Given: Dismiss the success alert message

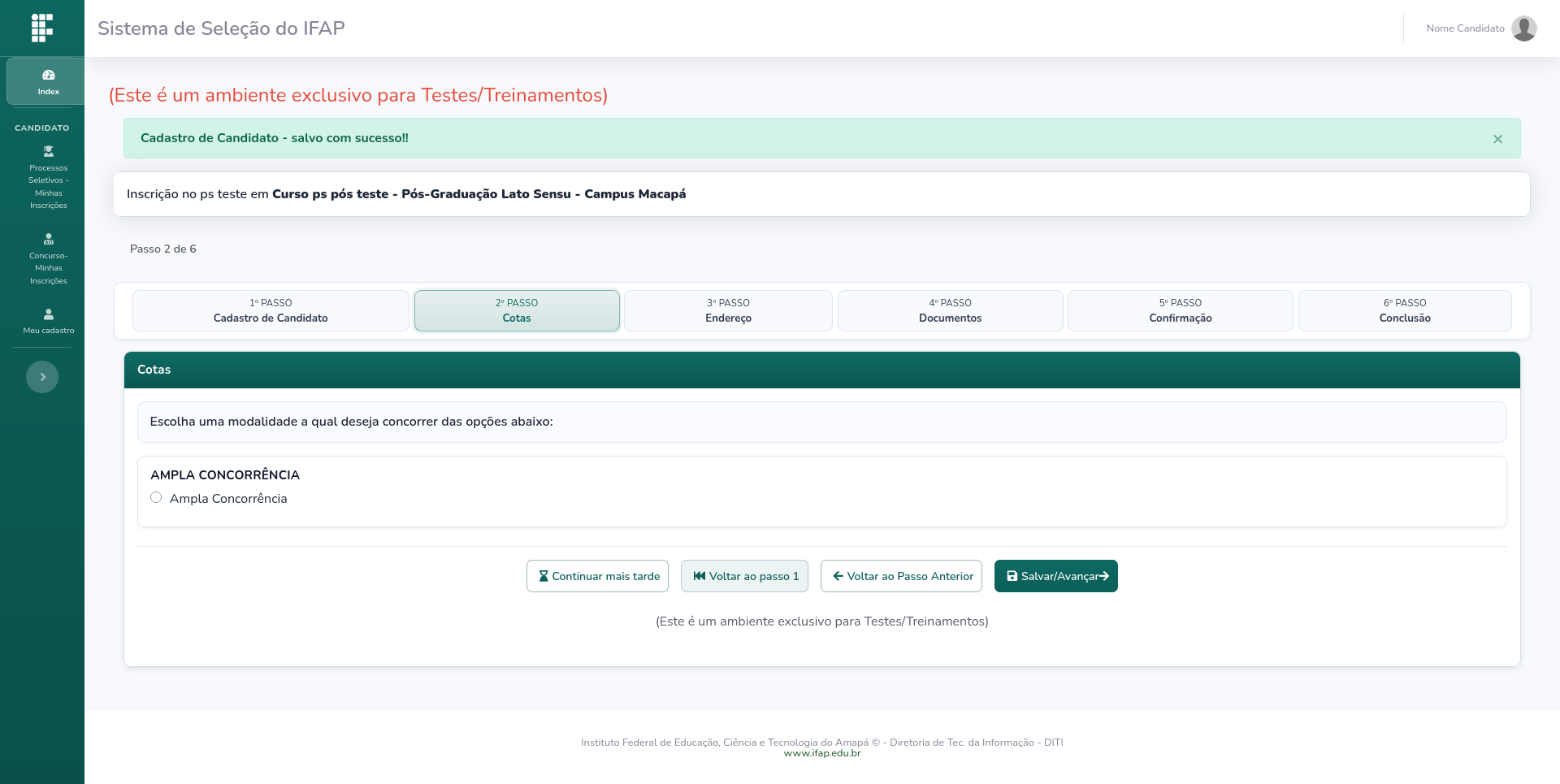Looking at the screenshot, I should (x=1497, y=139).
